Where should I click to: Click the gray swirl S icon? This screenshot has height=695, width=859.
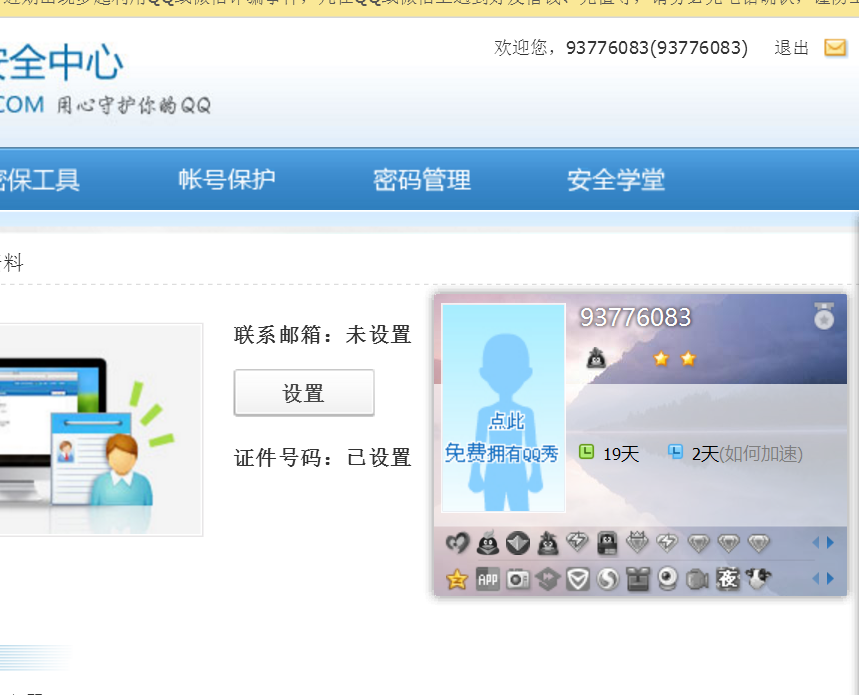click(x=607, y=579)
